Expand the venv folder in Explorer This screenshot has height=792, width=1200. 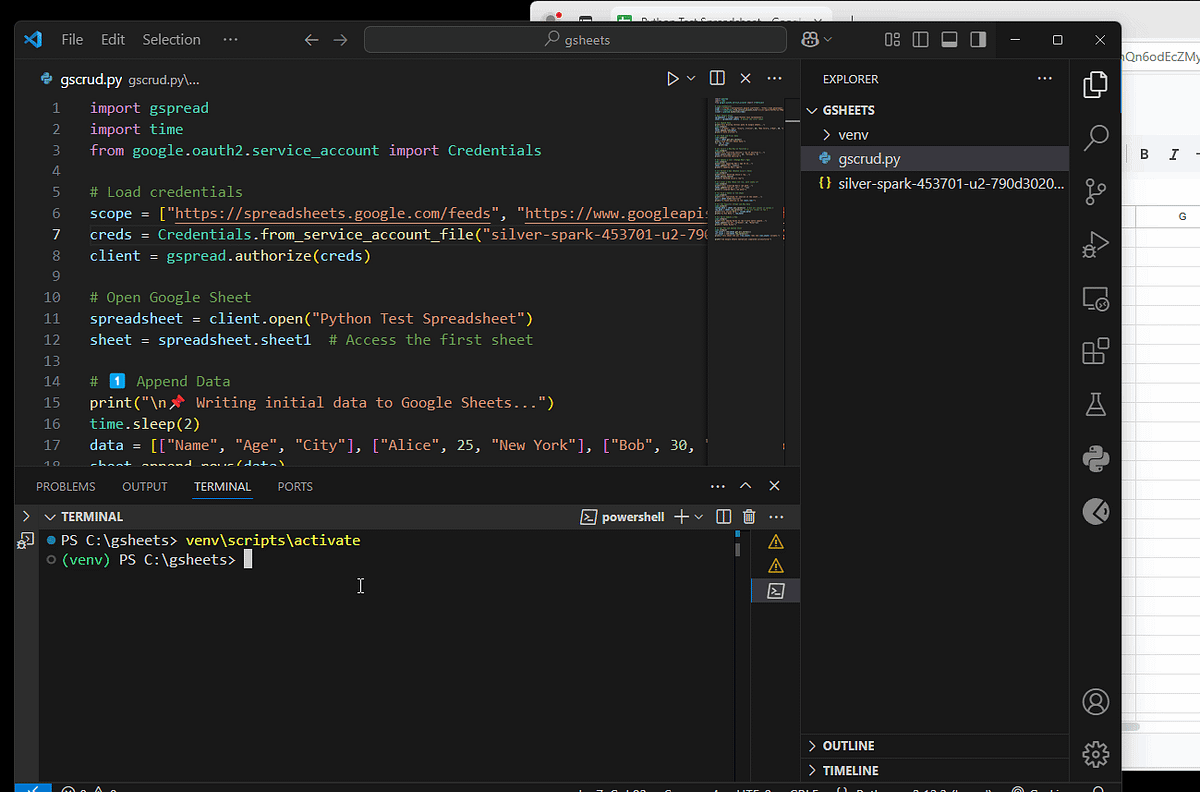(855, 134)
